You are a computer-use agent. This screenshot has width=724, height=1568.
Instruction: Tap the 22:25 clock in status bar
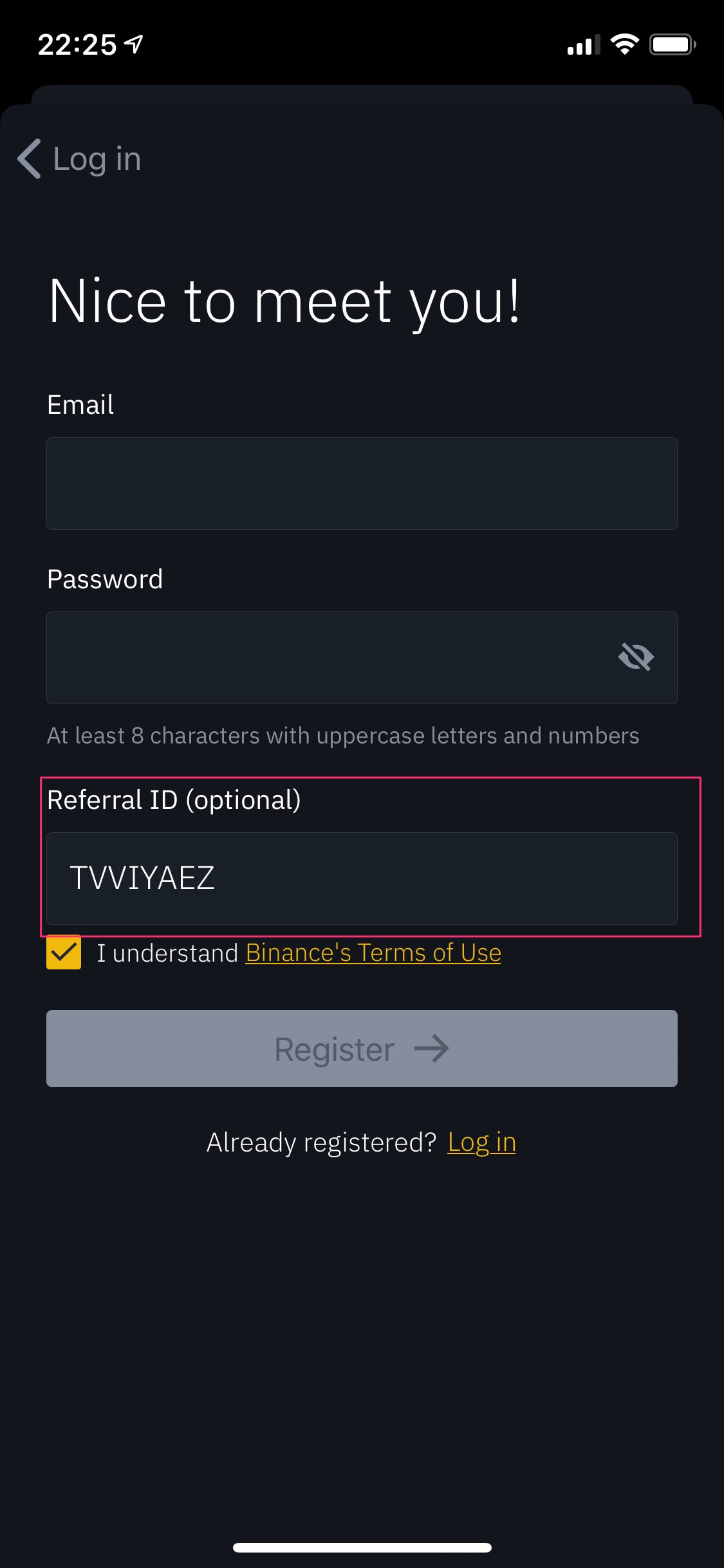click(x=77, y=45)
